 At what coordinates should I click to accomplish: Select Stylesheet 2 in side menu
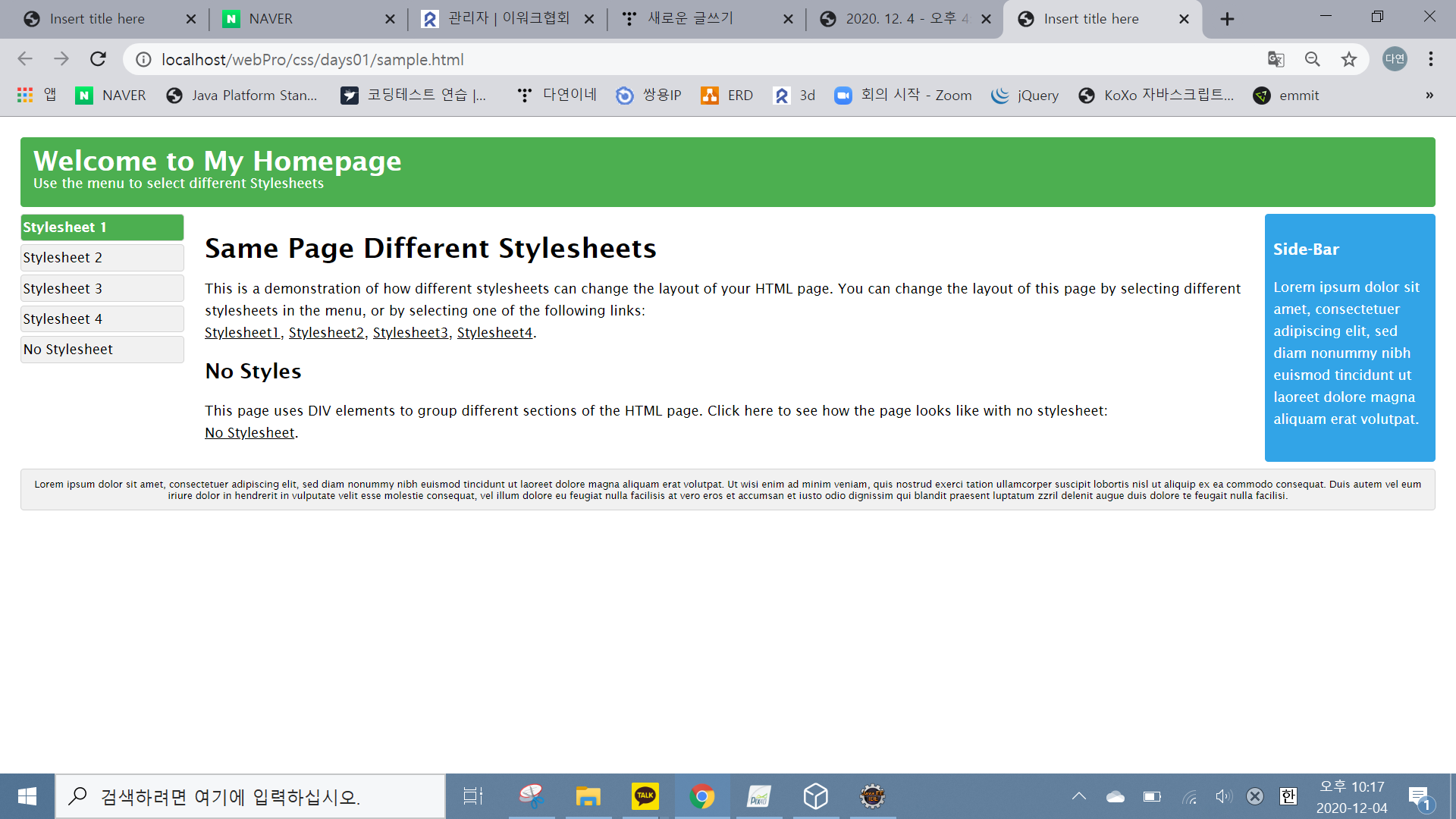click(x=102, y=258)
